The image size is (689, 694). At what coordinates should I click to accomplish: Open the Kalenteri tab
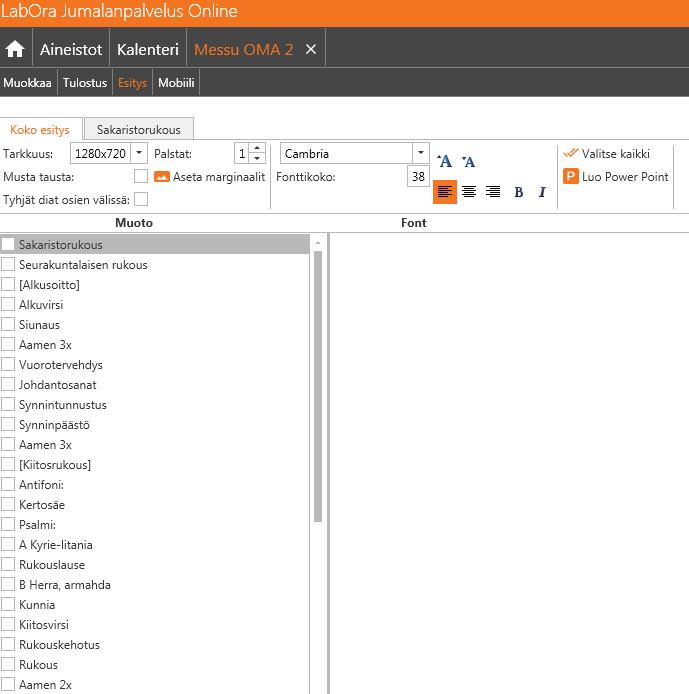coord(148,49)
